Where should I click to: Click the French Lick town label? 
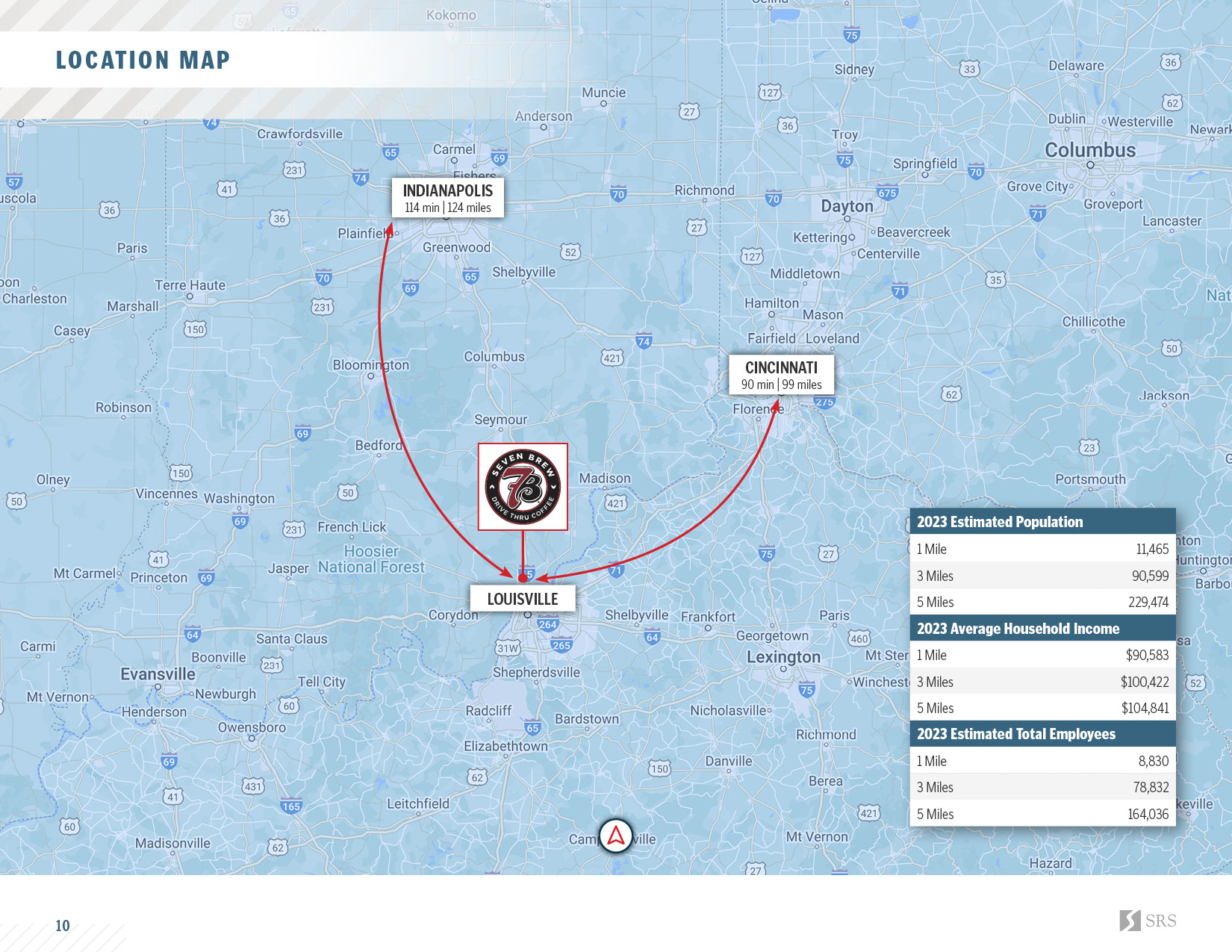[x=352, y=527]
